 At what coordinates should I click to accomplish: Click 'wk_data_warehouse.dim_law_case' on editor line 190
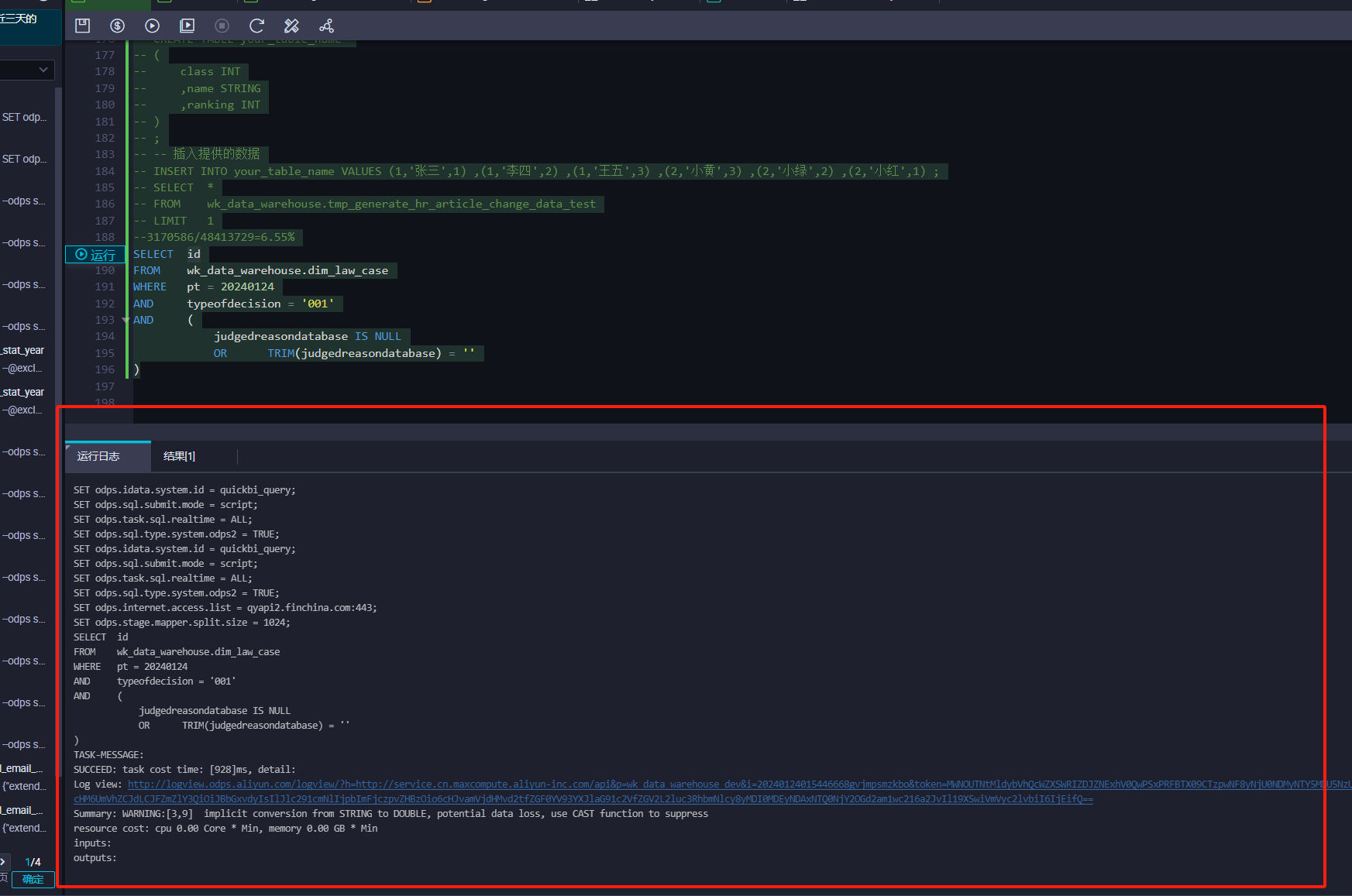287,270
